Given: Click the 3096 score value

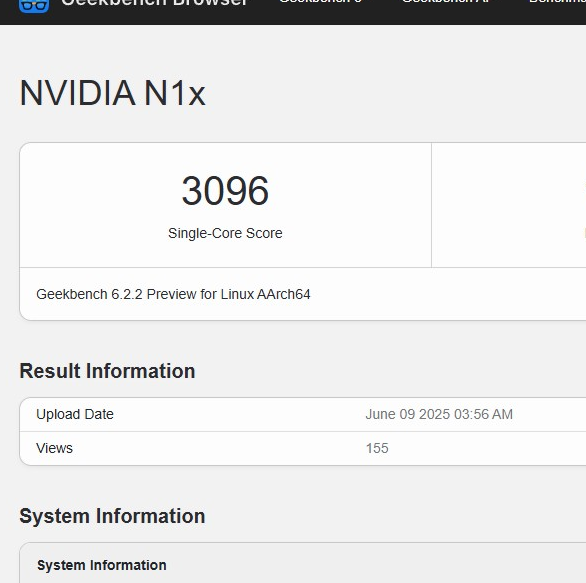Looking at the screenshot, I should (x=225, y=191).
